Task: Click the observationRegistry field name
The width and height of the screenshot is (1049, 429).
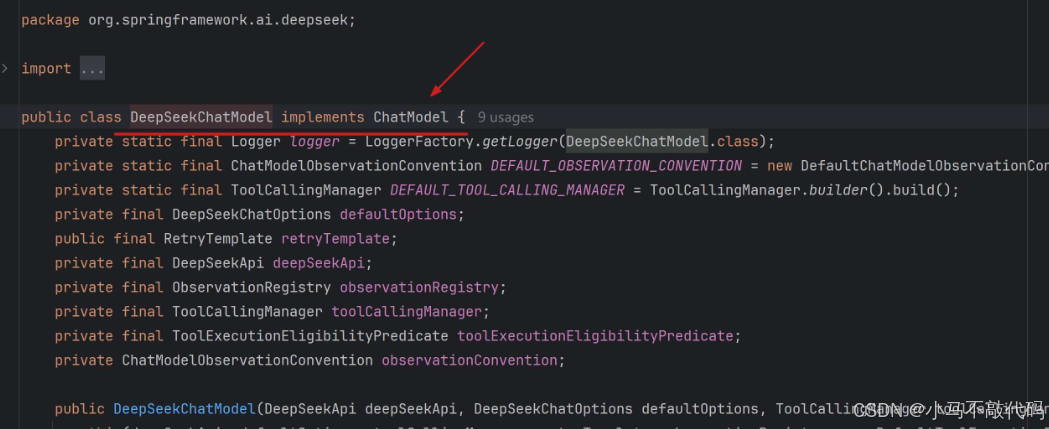Action: tap(419, 288)
